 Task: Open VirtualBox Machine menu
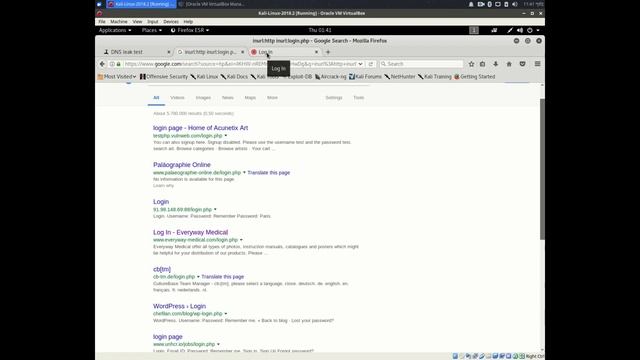pyautogui.click(x=119, y=22)
